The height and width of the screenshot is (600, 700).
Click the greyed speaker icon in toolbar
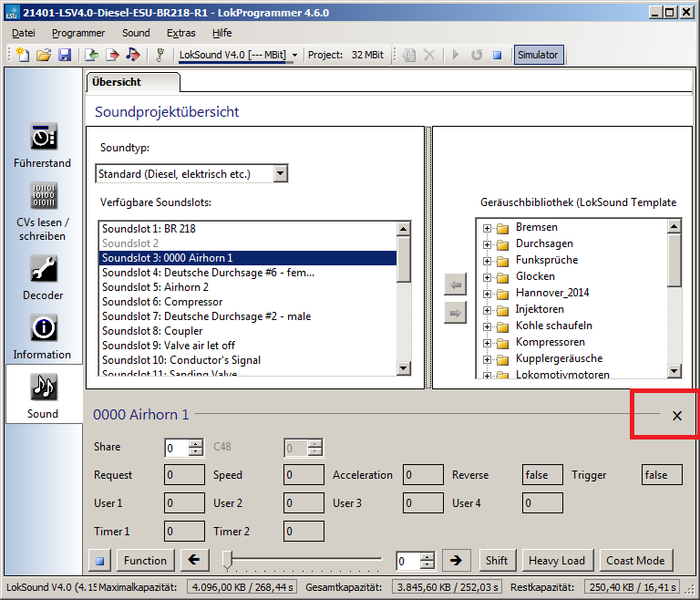tap(409, 55)
